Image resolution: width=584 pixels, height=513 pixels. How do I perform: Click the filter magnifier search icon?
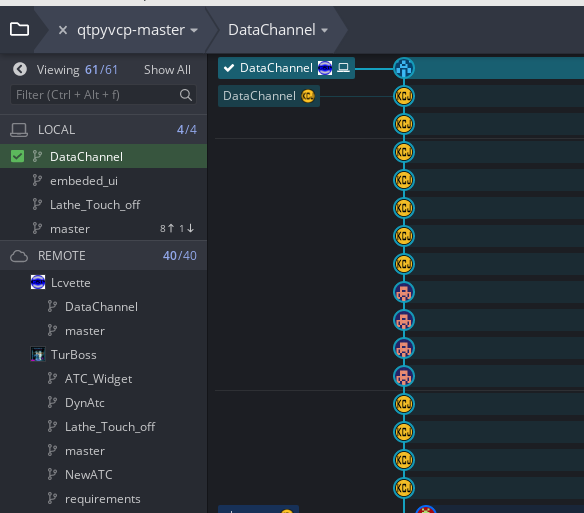185,95
